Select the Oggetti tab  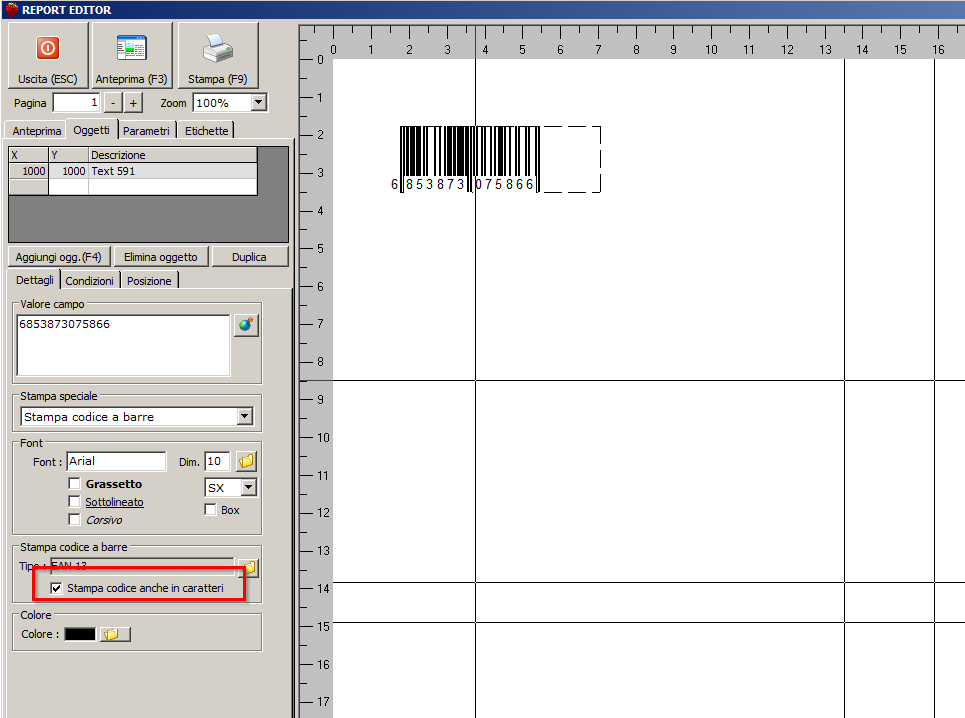pyautogui.click(x=91, y=130)
